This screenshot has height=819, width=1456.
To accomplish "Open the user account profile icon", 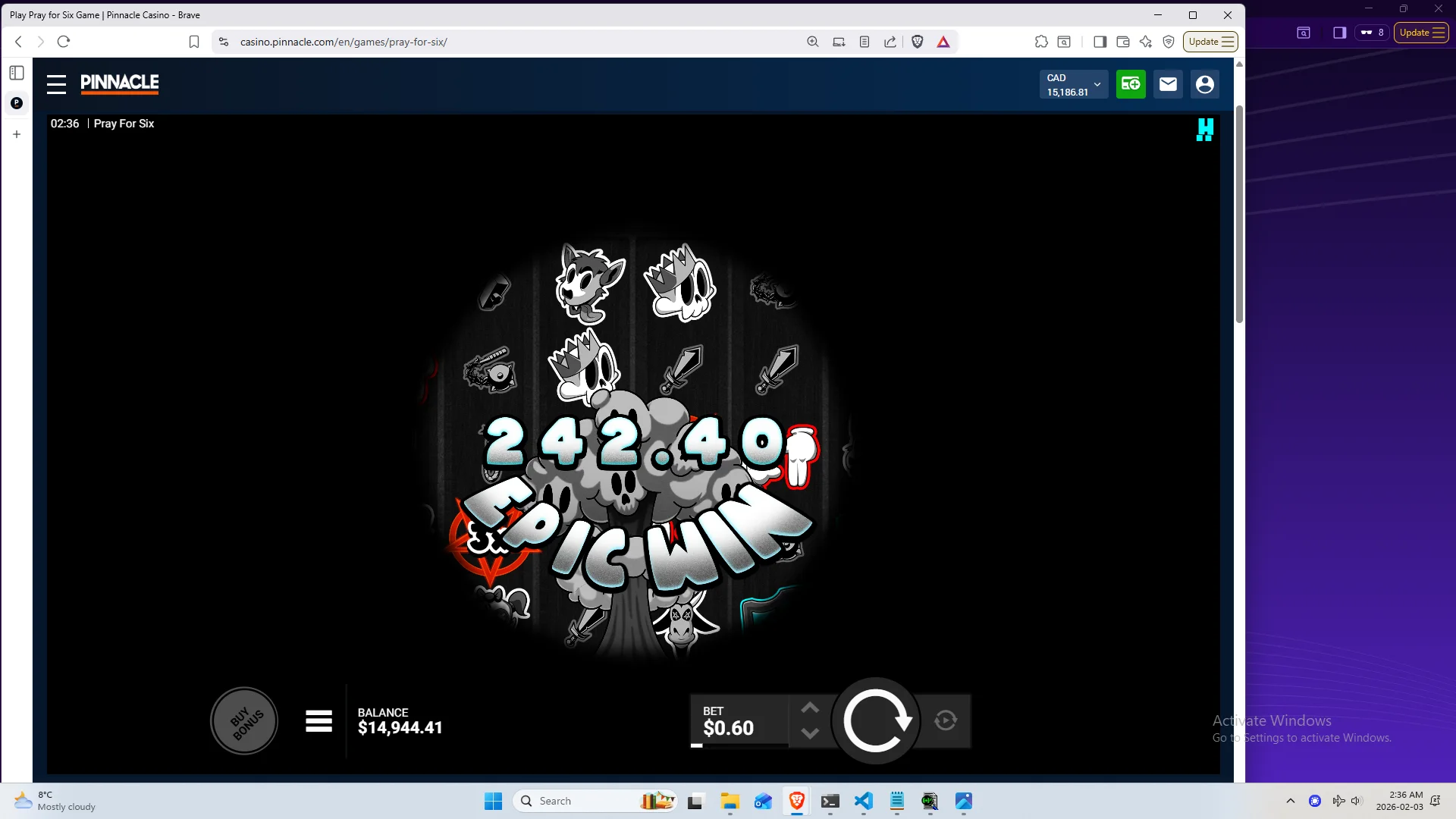I will pos(1205,84).
